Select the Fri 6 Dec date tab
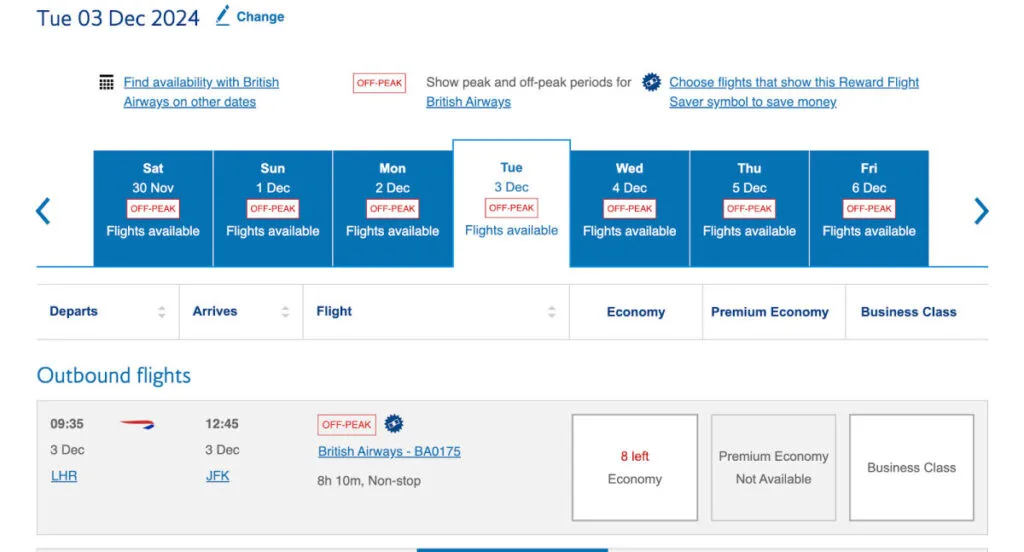 (x=869, y=208)
